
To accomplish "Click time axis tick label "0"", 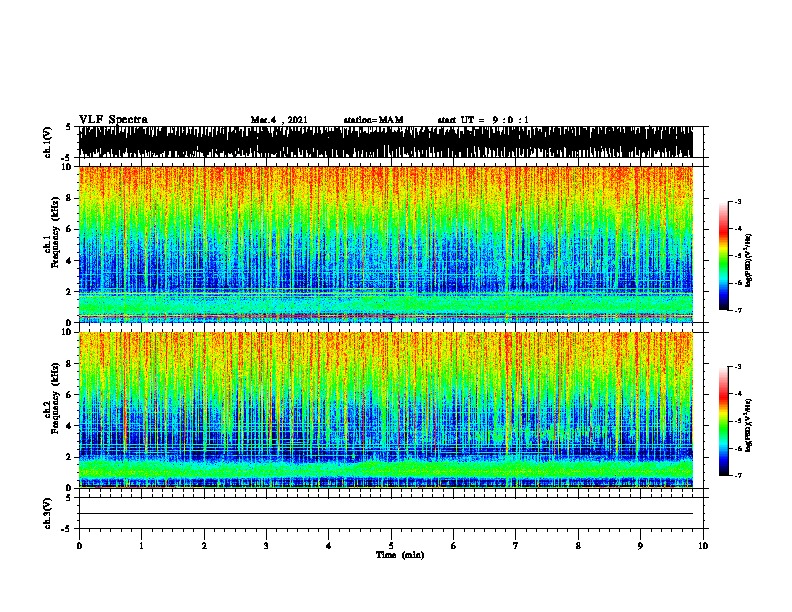I will [x=79, y=546].
